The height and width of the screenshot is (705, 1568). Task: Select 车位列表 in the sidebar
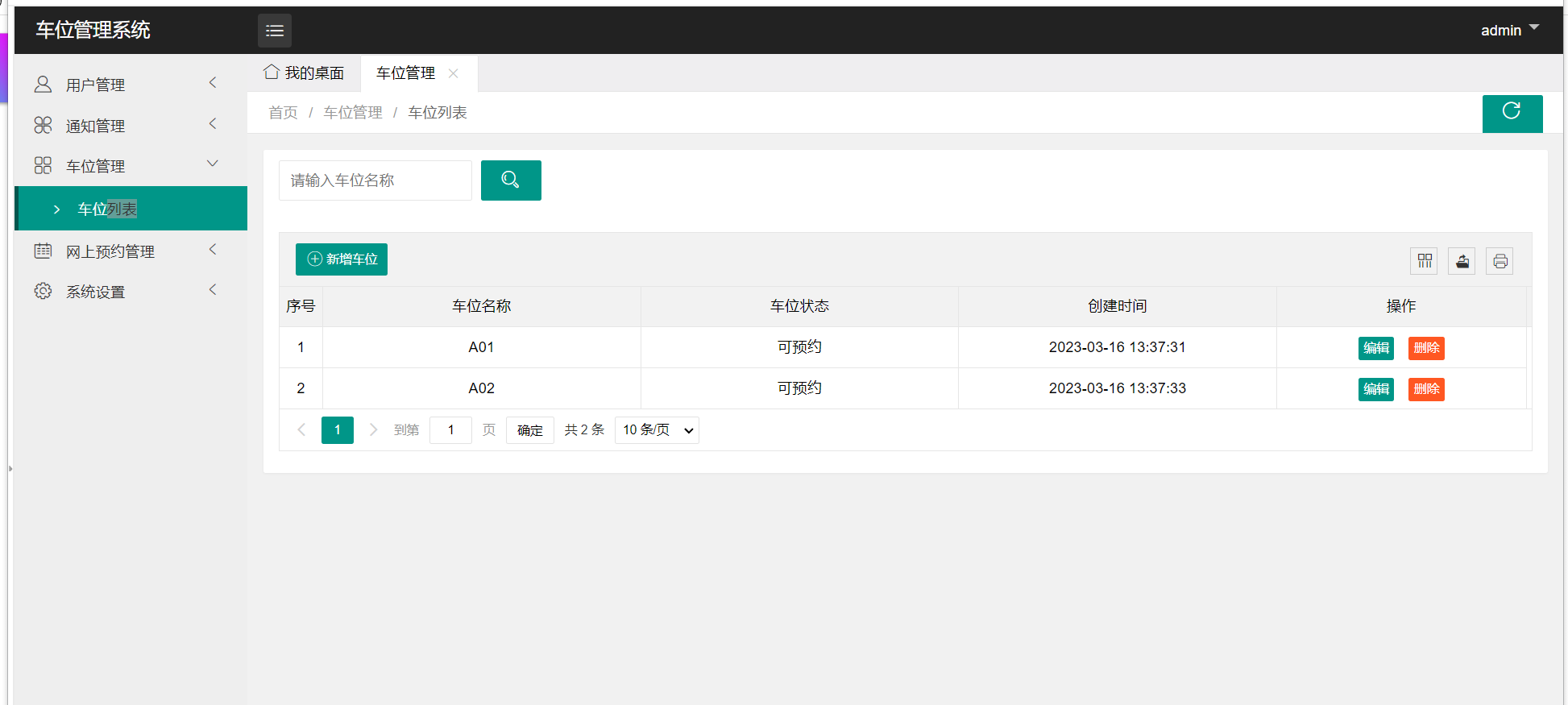pos(107,209)
